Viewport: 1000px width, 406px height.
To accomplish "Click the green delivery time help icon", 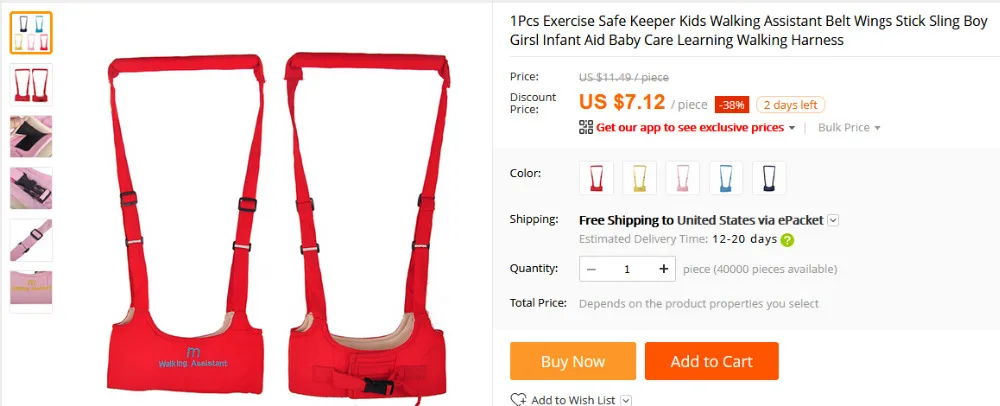I will (x=788, y=240).
